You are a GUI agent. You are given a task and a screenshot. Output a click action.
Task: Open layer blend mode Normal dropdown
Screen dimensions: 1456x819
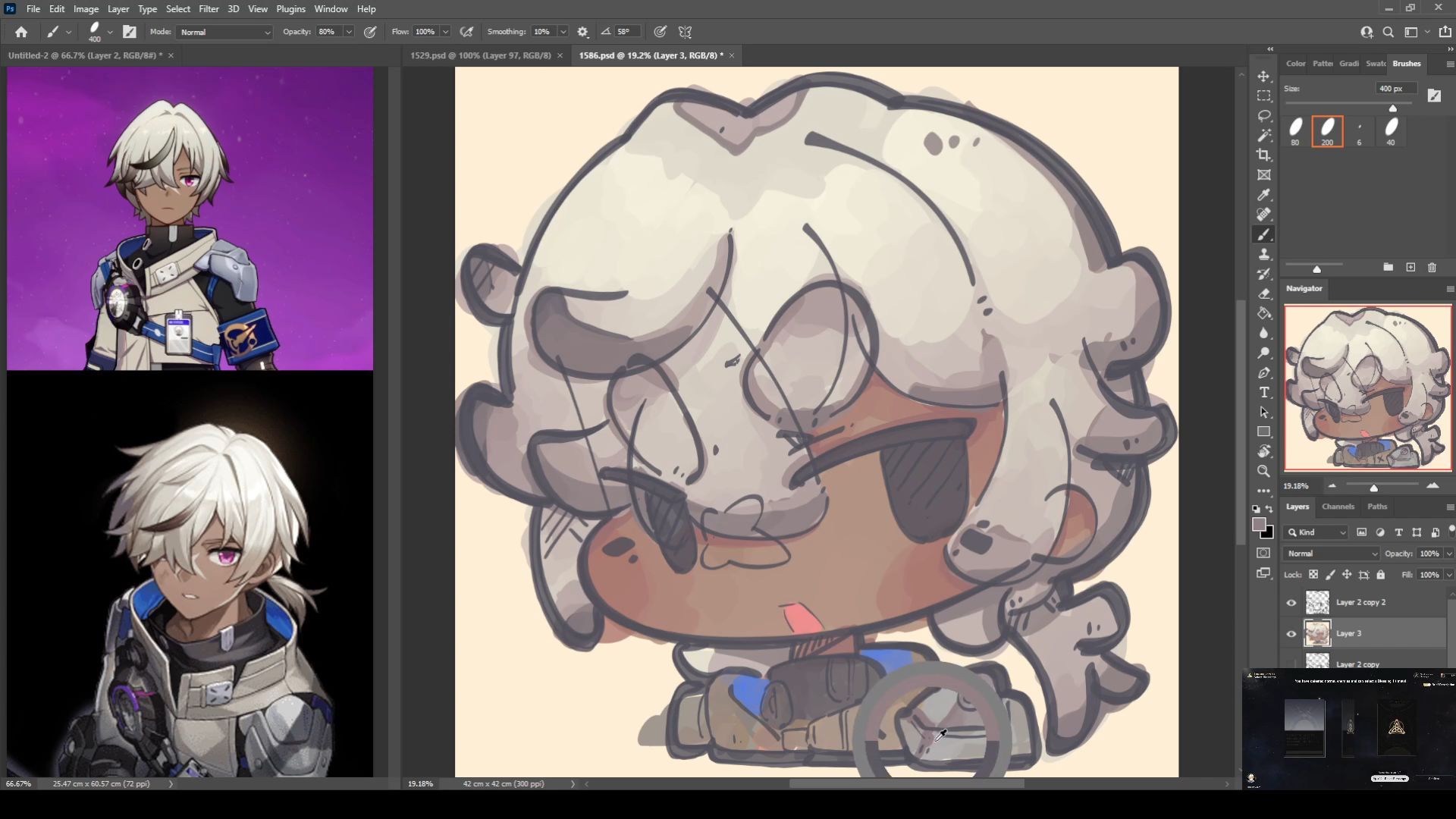pos(1332,554)
